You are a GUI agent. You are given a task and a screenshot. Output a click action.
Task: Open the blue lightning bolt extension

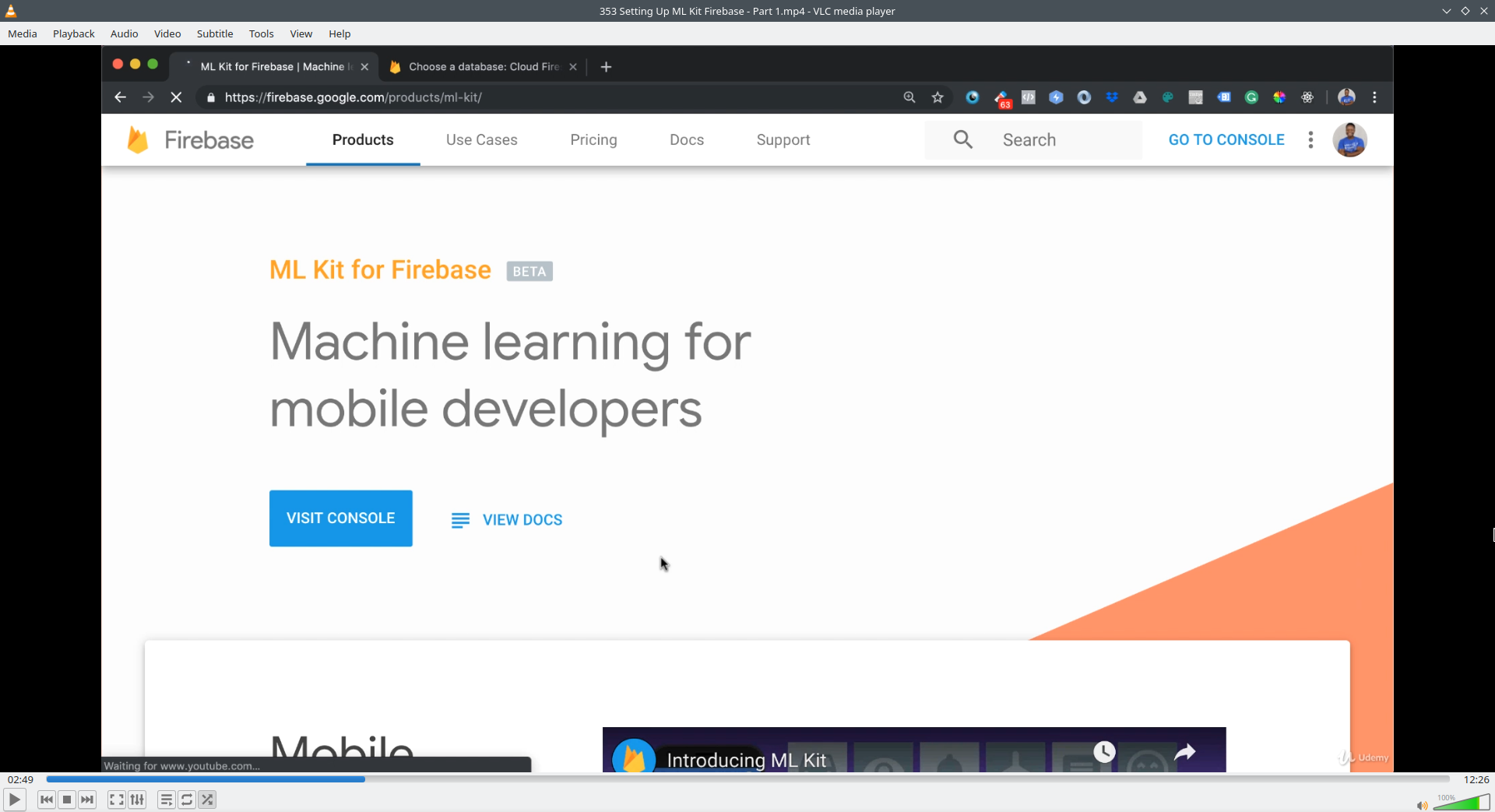click(1056, 97)
